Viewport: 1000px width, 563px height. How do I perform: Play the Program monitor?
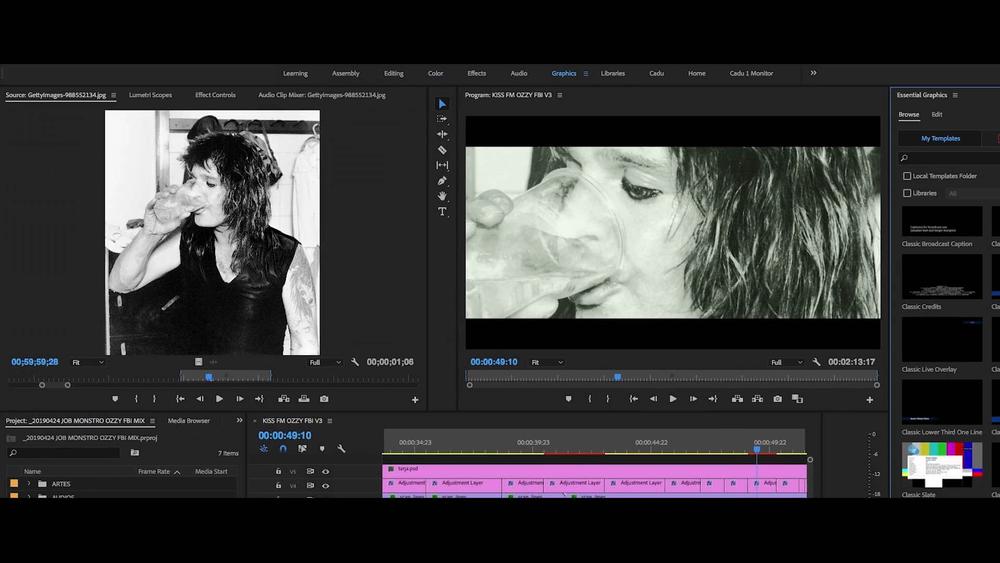click(x=673, y=399)
